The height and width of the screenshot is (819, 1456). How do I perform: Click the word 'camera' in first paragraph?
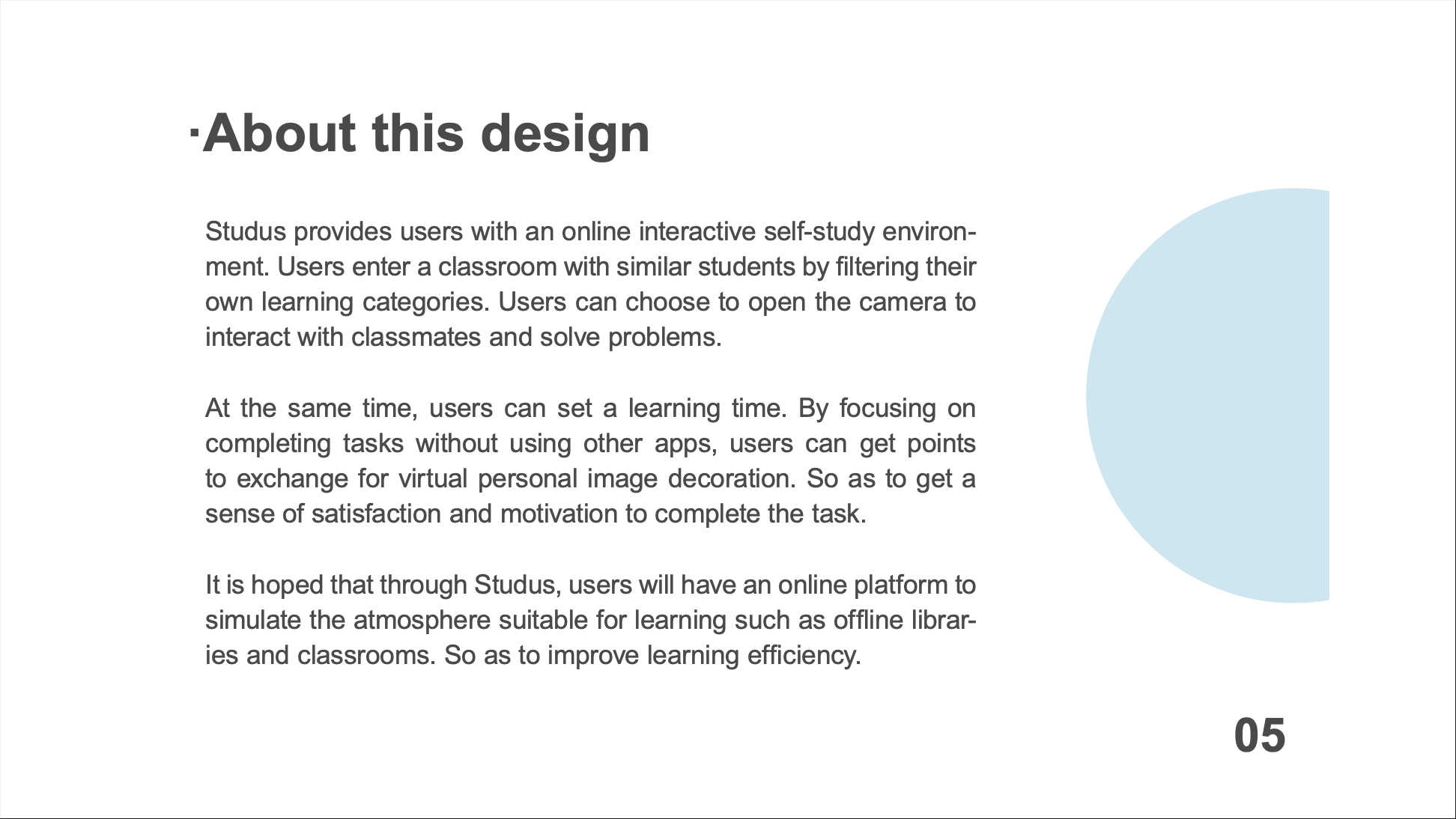pos(904,302)
